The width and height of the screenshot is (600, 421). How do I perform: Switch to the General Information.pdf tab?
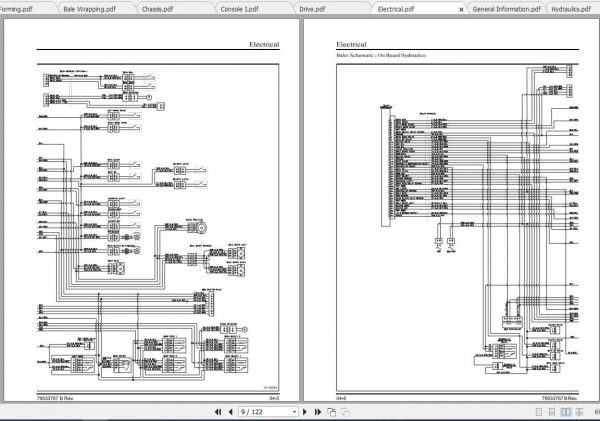507,9
